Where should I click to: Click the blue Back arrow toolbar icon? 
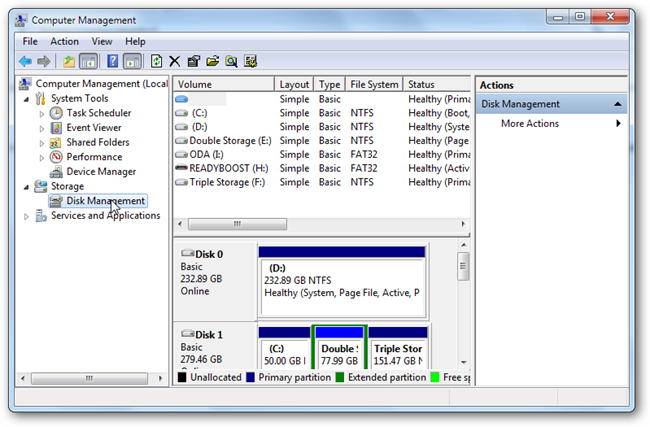(x=26, y=62)
